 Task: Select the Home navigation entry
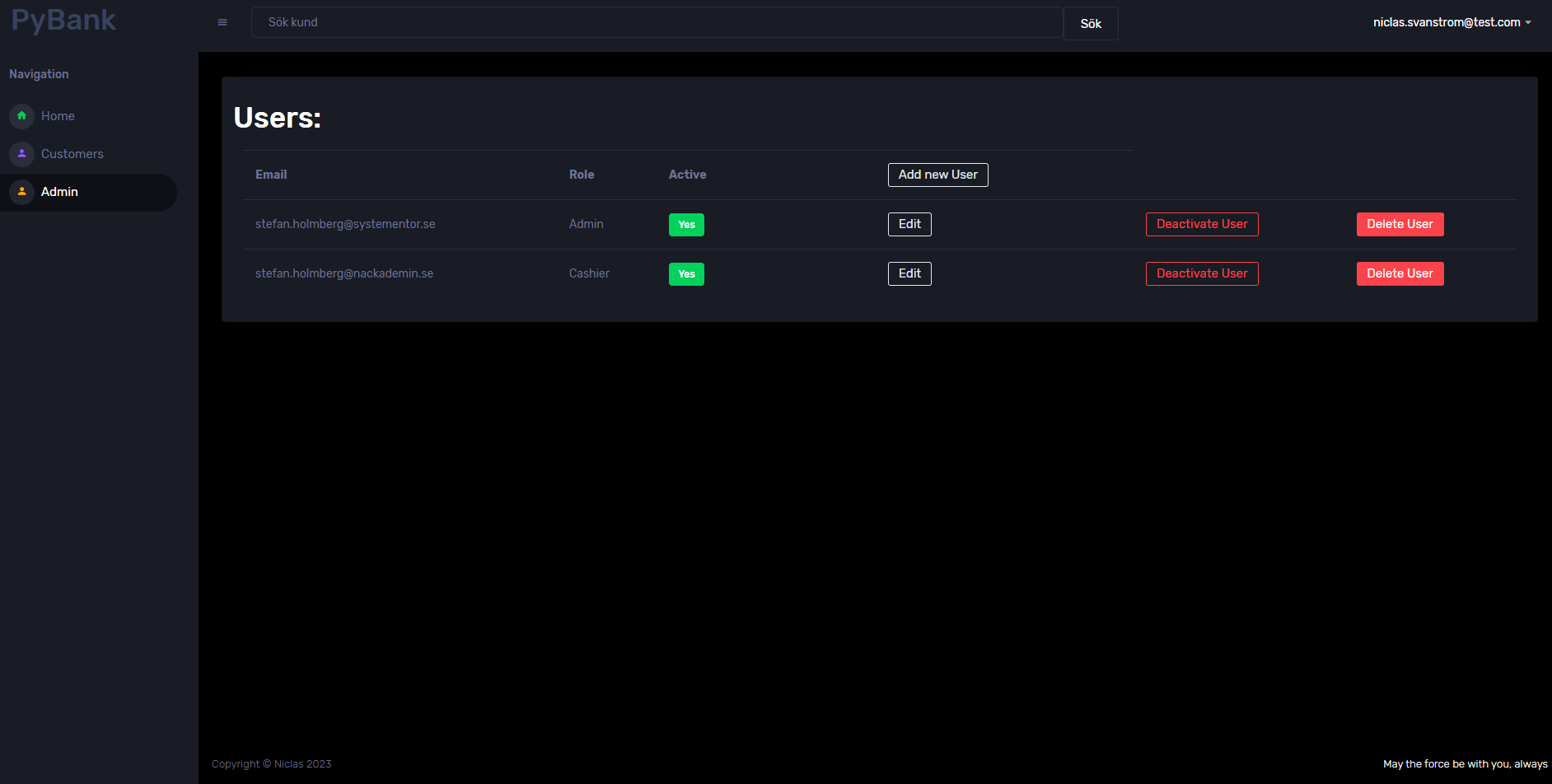[x=57, y=116]
